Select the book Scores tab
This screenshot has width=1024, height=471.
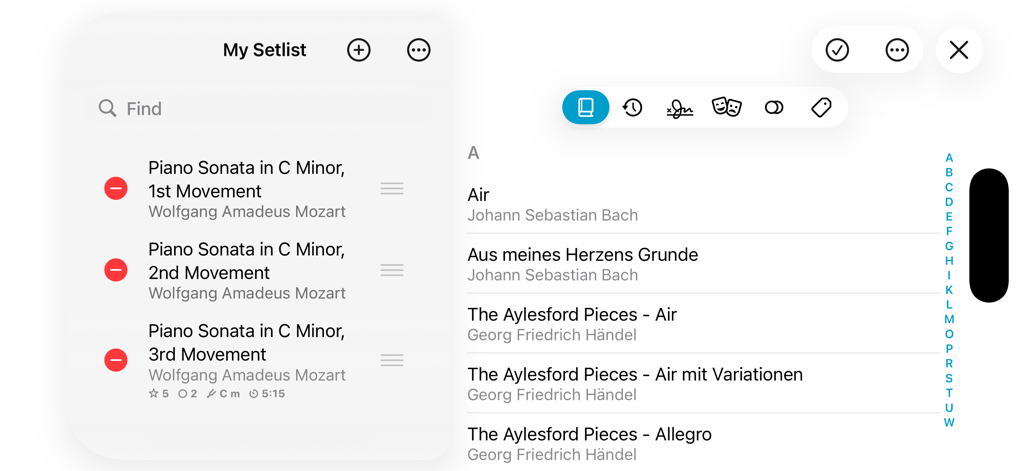[x=586, y=107]
